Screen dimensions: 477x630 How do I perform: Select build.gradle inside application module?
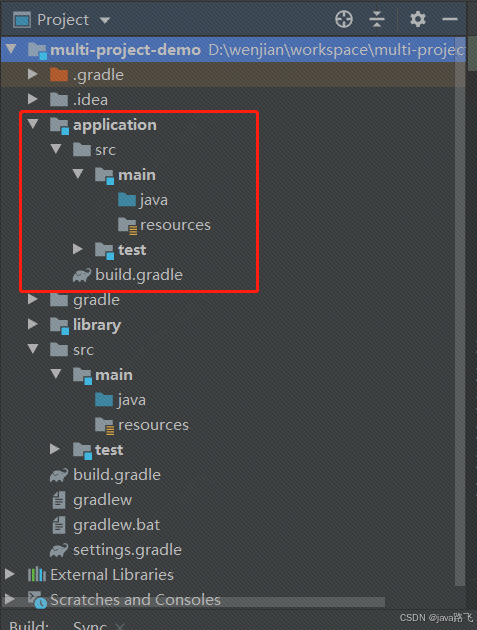click(x=139, y=275)
